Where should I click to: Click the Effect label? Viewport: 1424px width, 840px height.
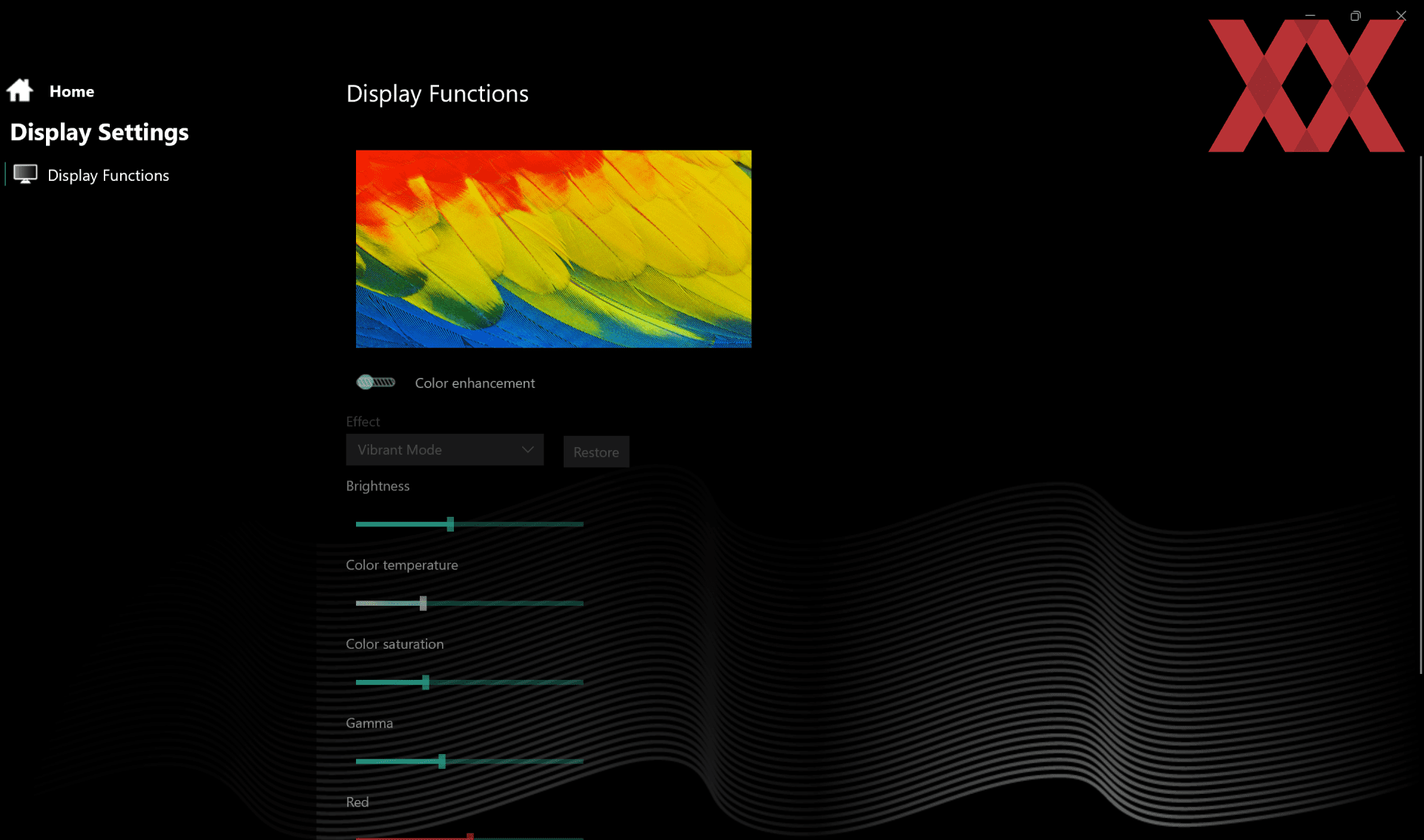pyautogui.click(x=363, y=422)
